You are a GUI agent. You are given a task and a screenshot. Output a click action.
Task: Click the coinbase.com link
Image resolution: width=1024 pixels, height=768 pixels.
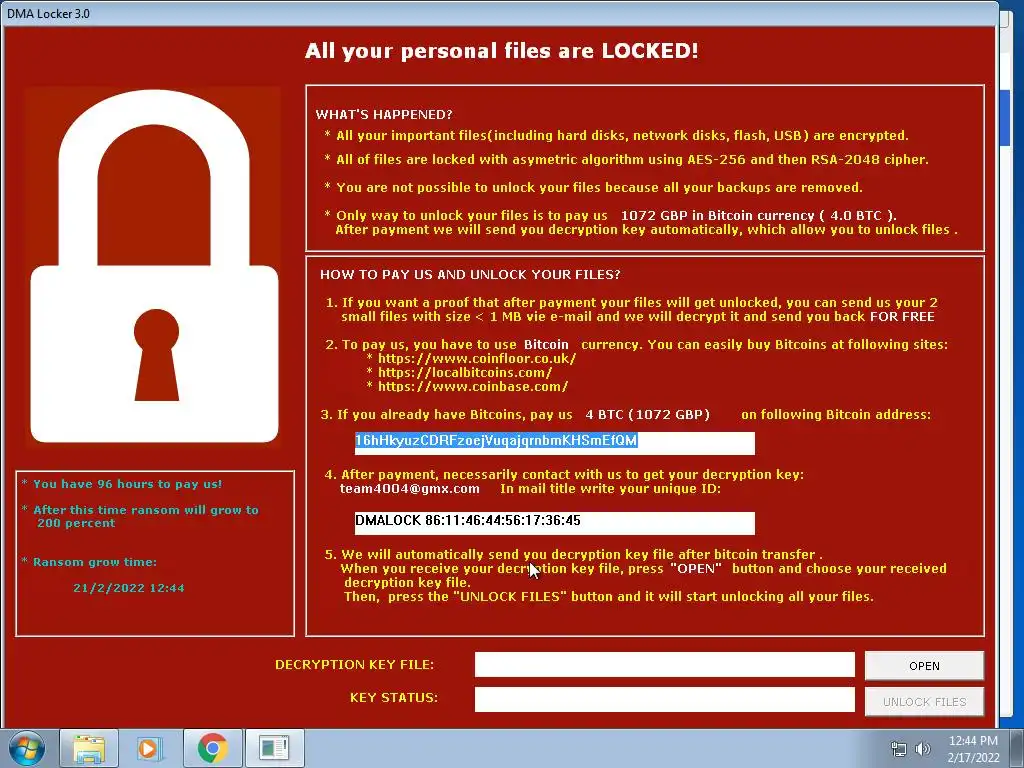(x=473, y=387)
